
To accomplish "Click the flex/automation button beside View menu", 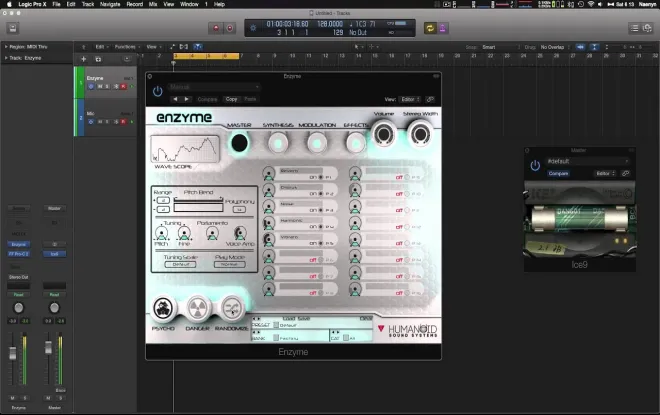I will (x=173, y=47).
